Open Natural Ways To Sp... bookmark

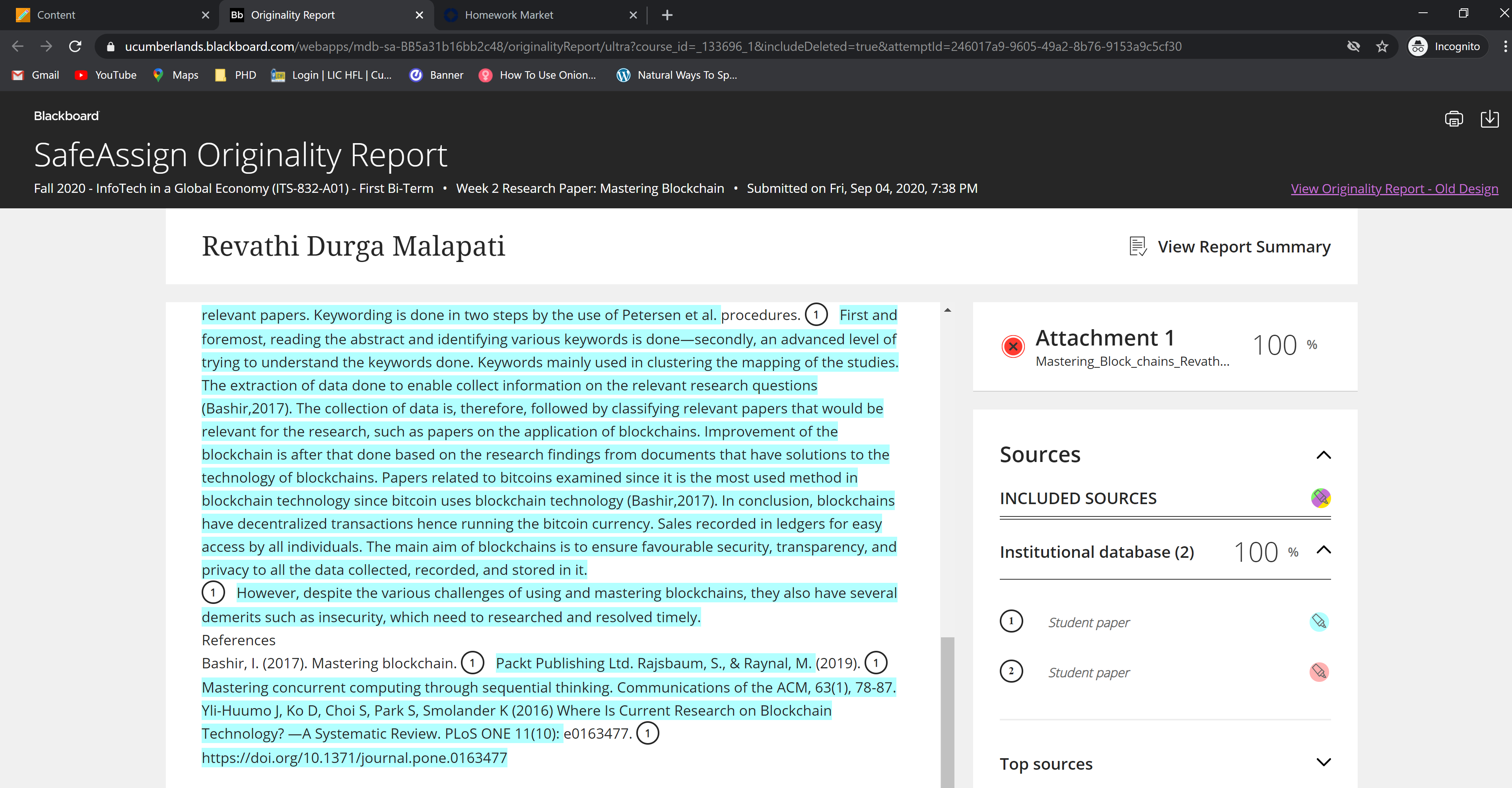click(x=677, y=75)
